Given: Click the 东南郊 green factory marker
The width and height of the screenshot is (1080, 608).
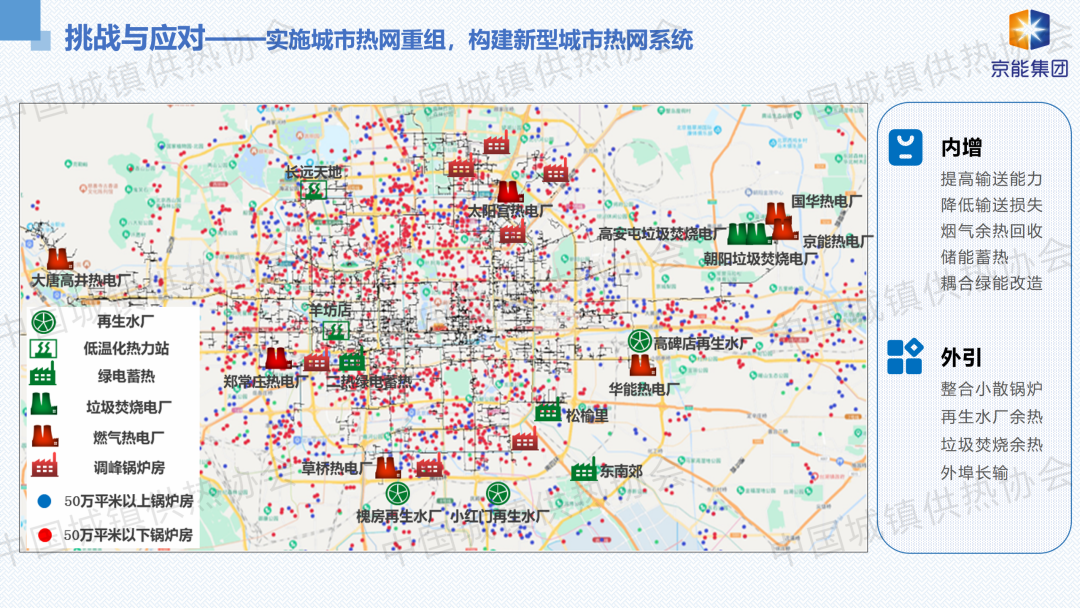Looking at the screenshot, I should pos(584,469).
